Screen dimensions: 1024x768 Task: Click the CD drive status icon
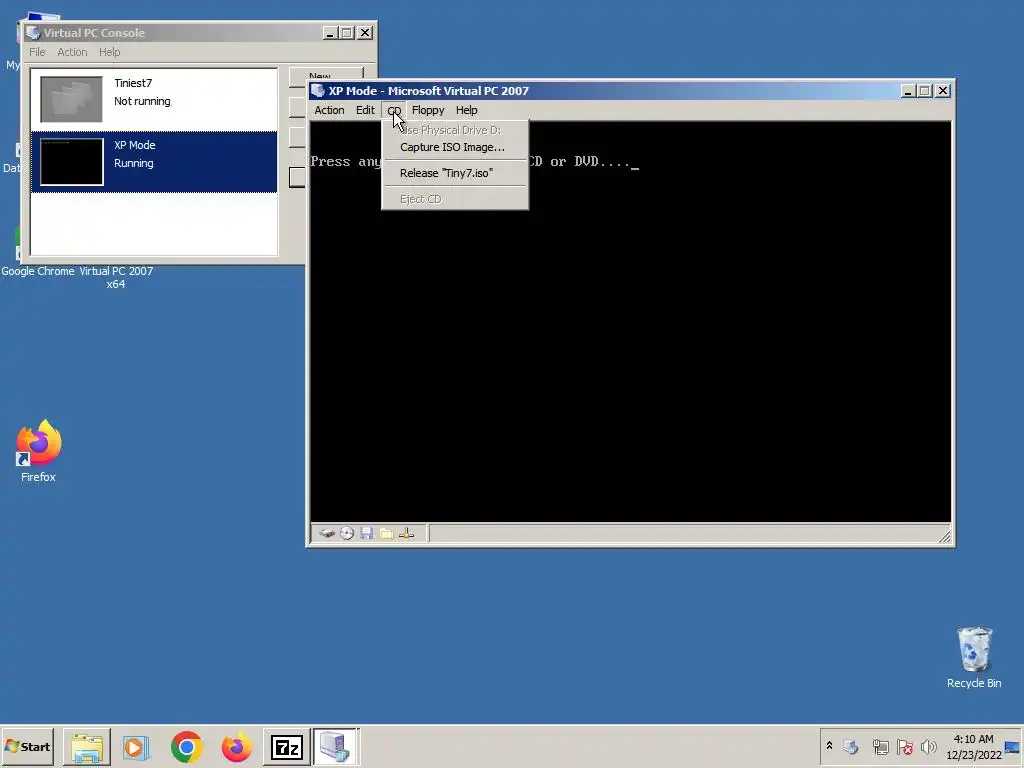click(x=347, y=534)
